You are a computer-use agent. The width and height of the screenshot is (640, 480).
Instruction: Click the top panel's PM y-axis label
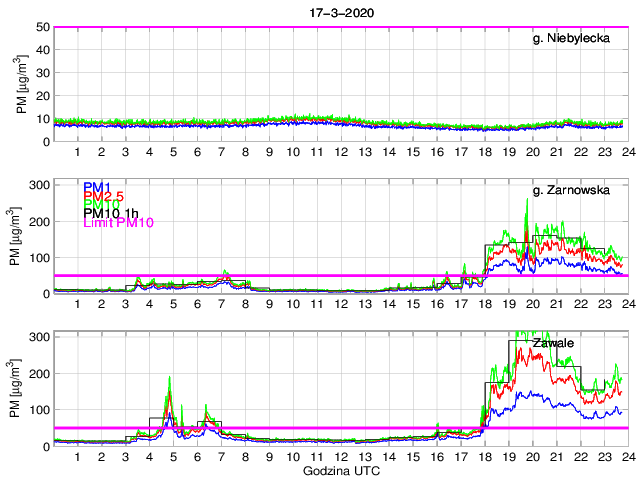click(x=20, y=83)
